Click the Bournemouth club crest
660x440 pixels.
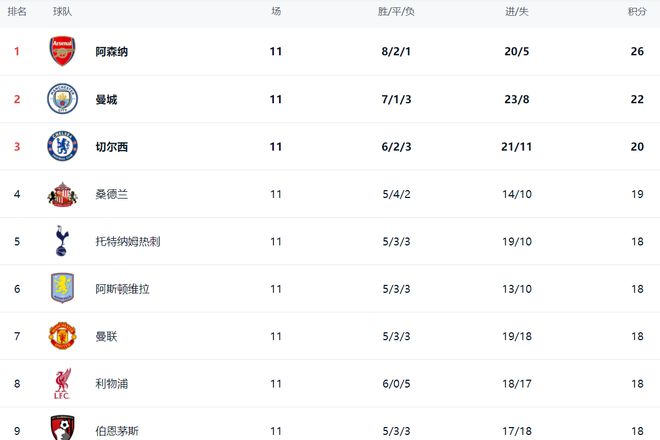(62, 428)
